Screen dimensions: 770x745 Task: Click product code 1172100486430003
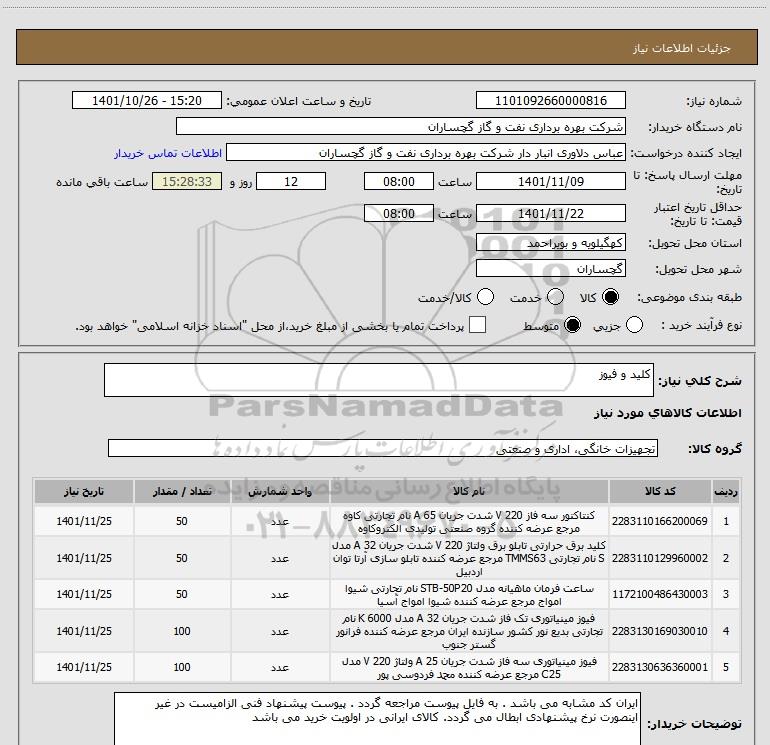coord(660,594)
